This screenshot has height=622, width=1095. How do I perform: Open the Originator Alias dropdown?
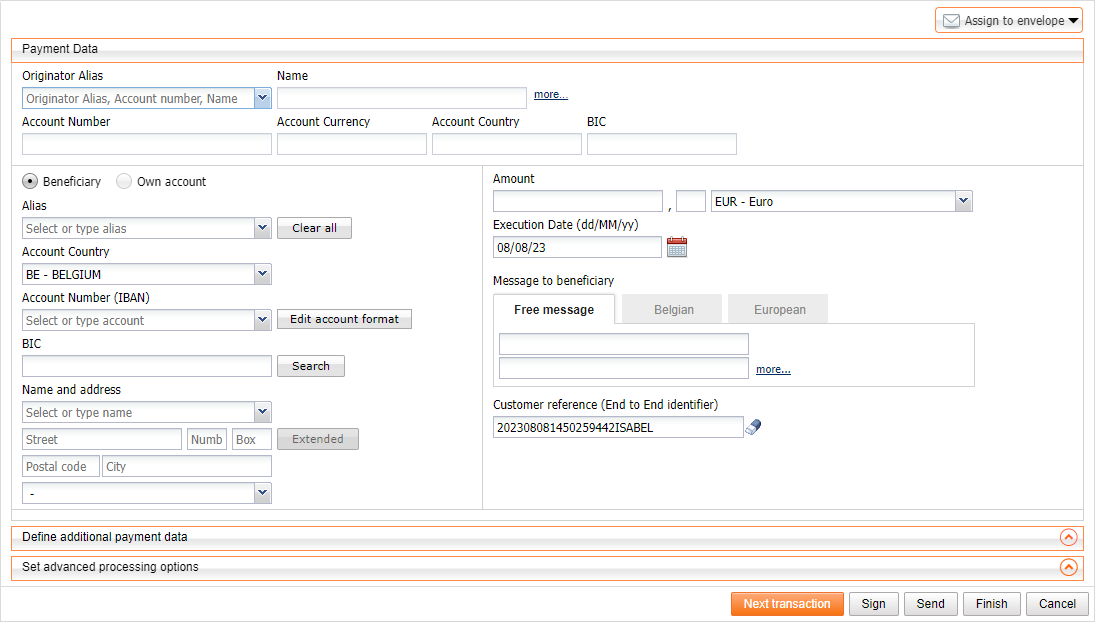pos(262,98)
